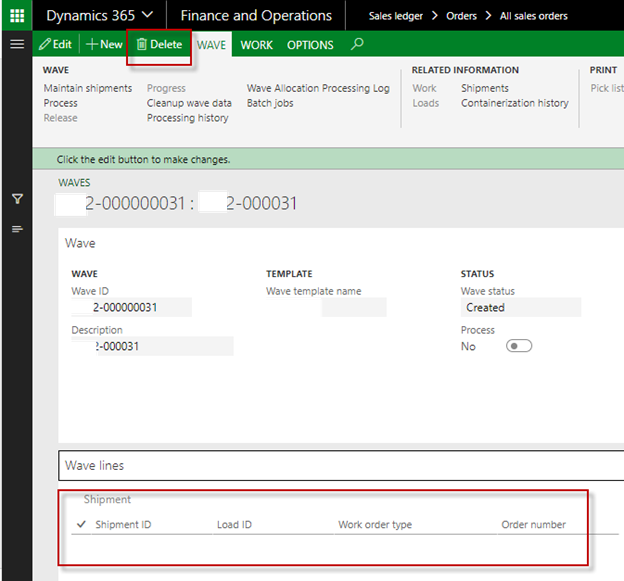Show the list lines icon below the filter

[17, 229]
